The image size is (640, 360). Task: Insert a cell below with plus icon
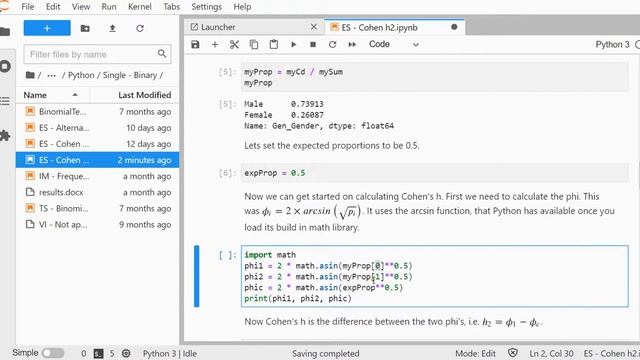[x=215, y=44]
